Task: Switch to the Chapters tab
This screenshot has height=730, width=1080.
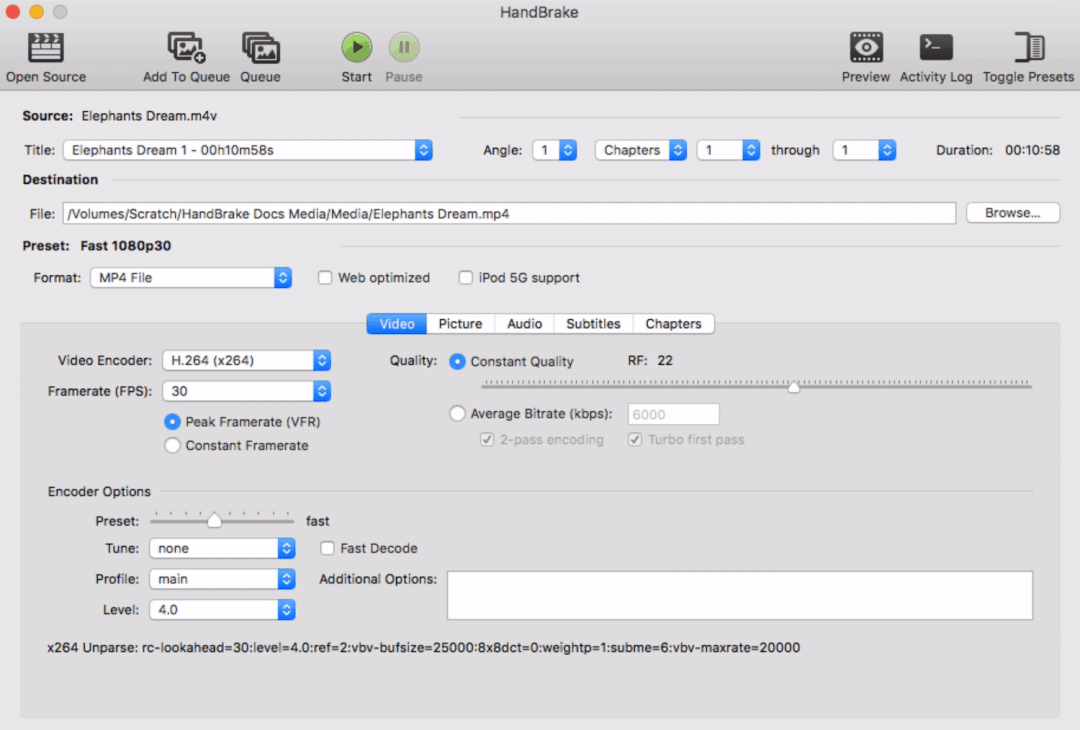Action: click(x=673, y=324)
